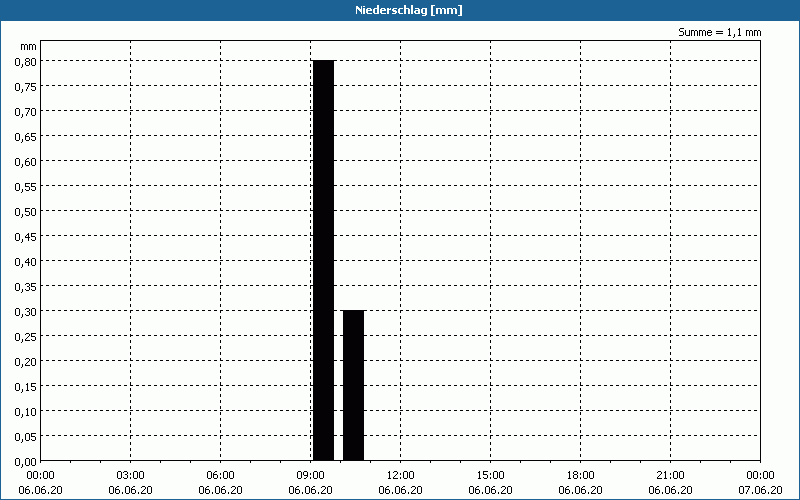The image size is (800, 500).
Task: Select the 0,55 y-axis value
Action: click(x=26, y=187)
